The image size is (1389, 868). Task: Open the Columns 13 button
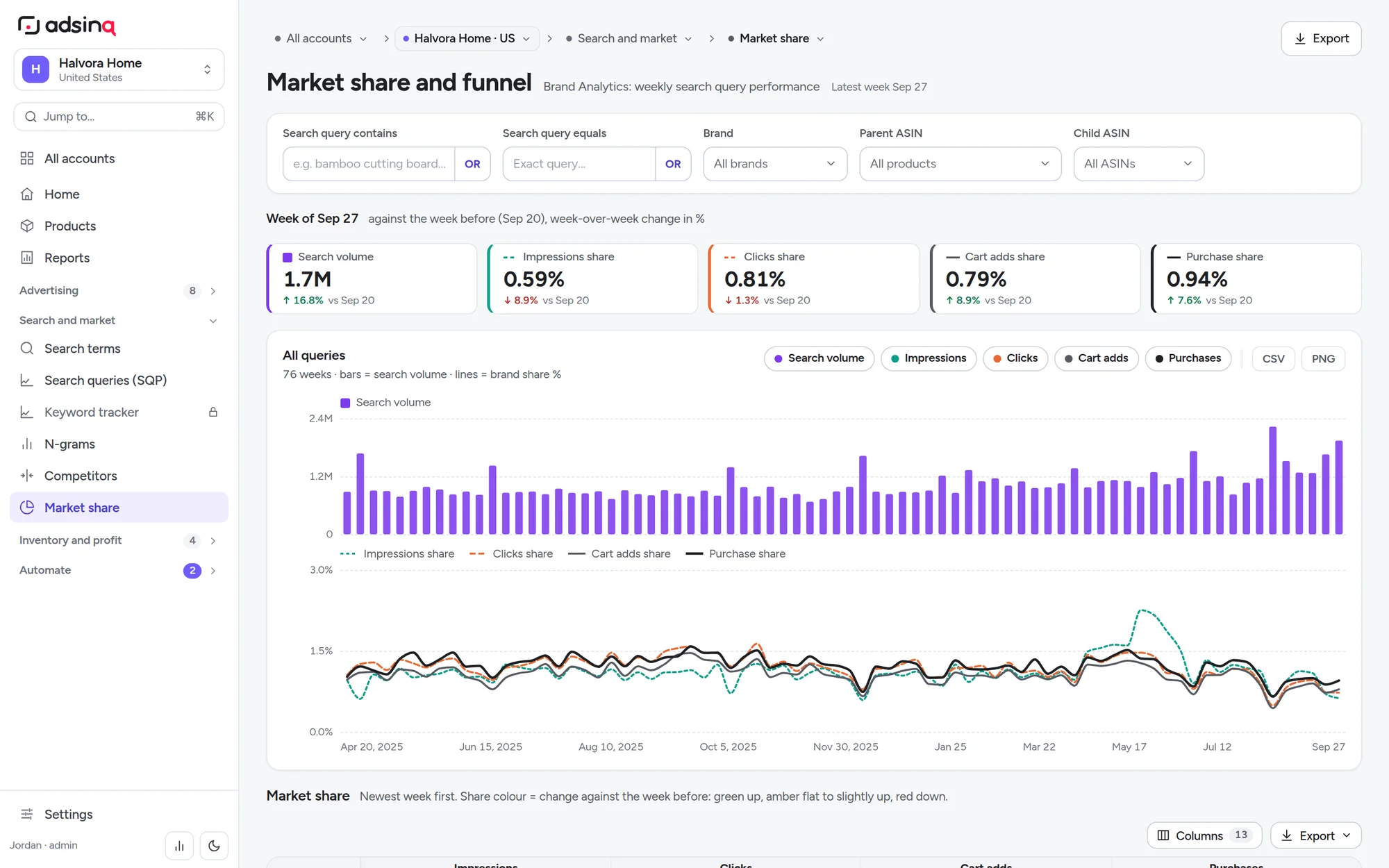tap(1204, 835)
